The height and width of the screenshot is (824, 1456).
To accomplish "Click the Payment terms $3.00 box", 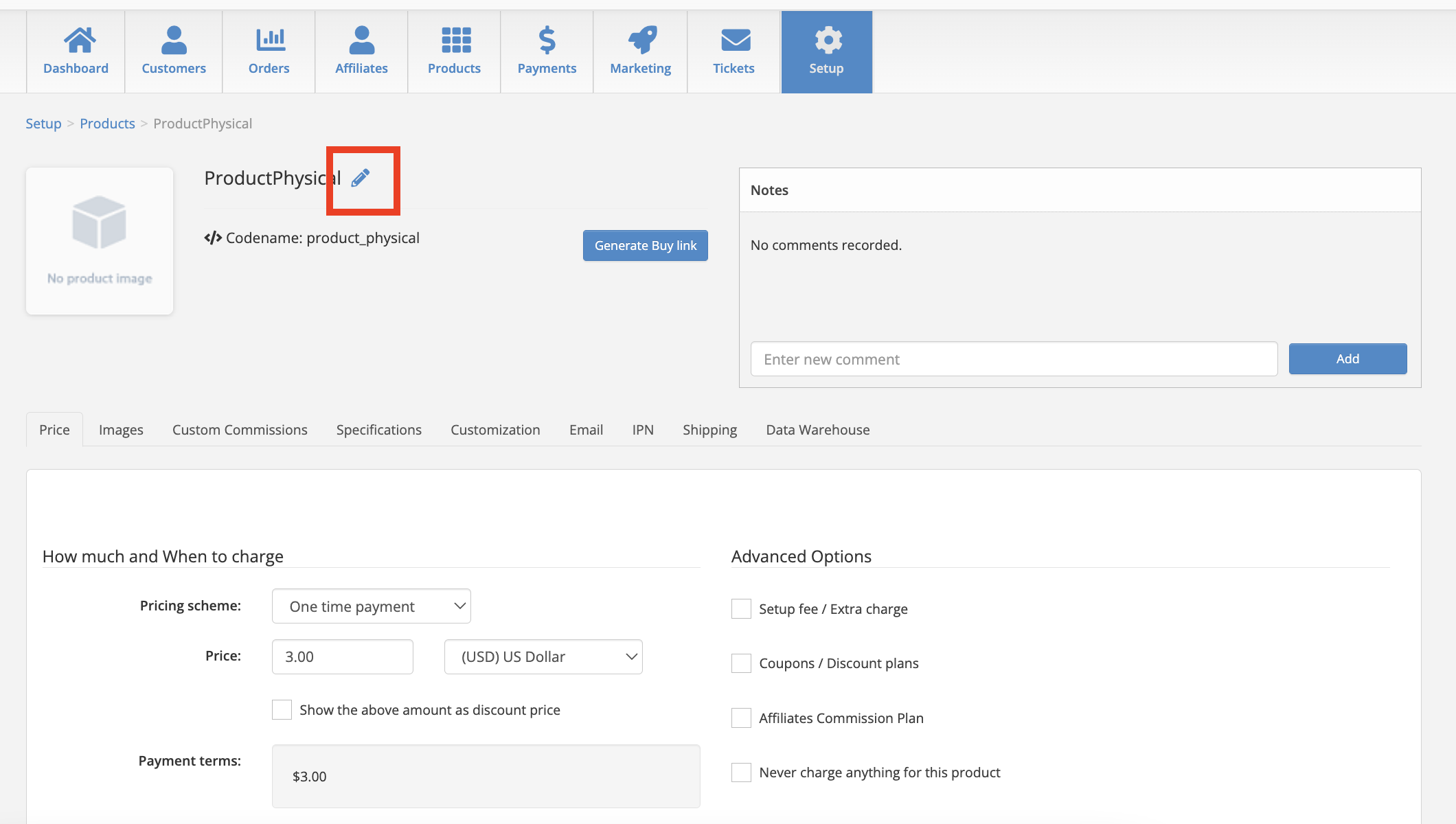I will click(486, 776).
